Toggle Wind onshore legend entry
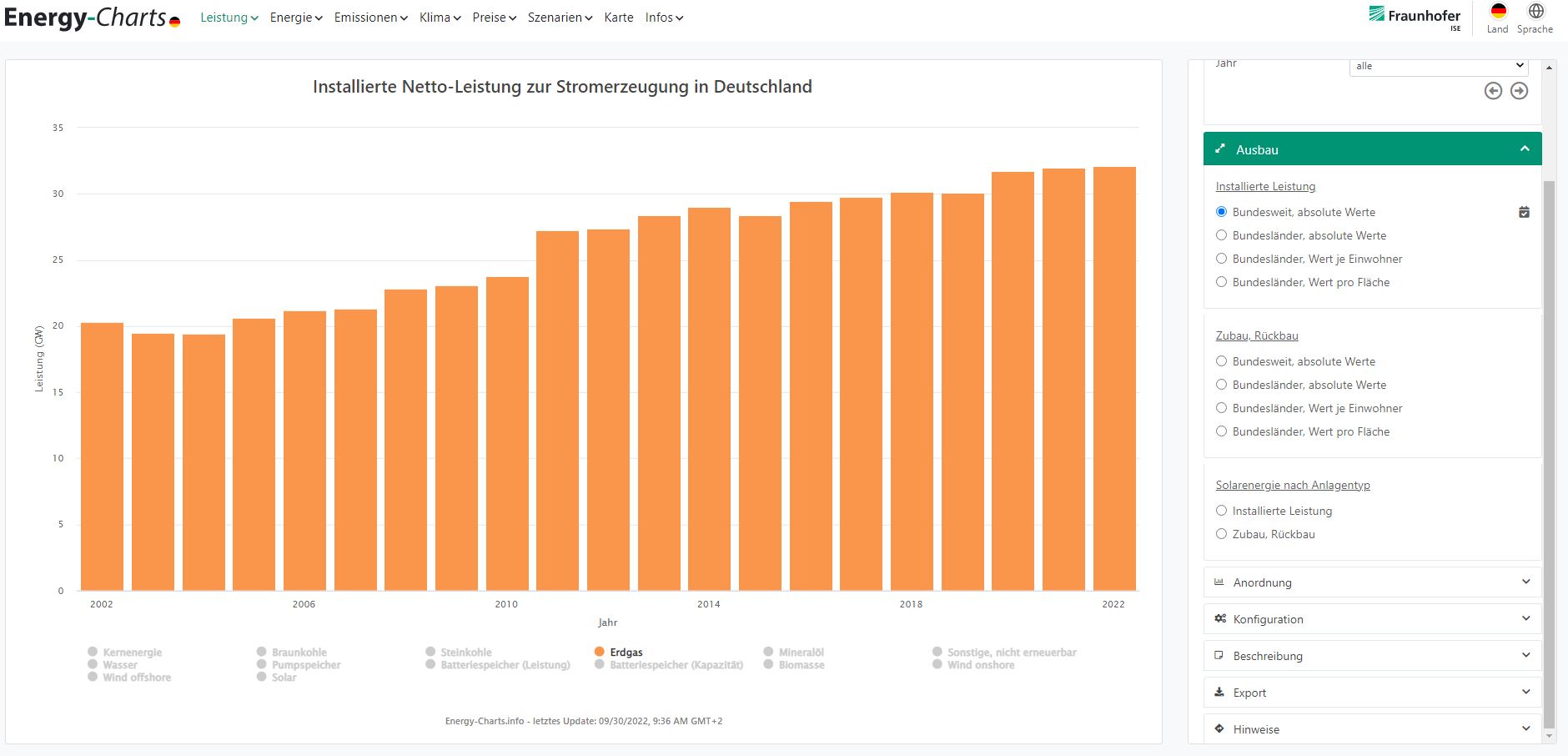Viewport: 1568px width, 756px height. (x=974, y=664)
